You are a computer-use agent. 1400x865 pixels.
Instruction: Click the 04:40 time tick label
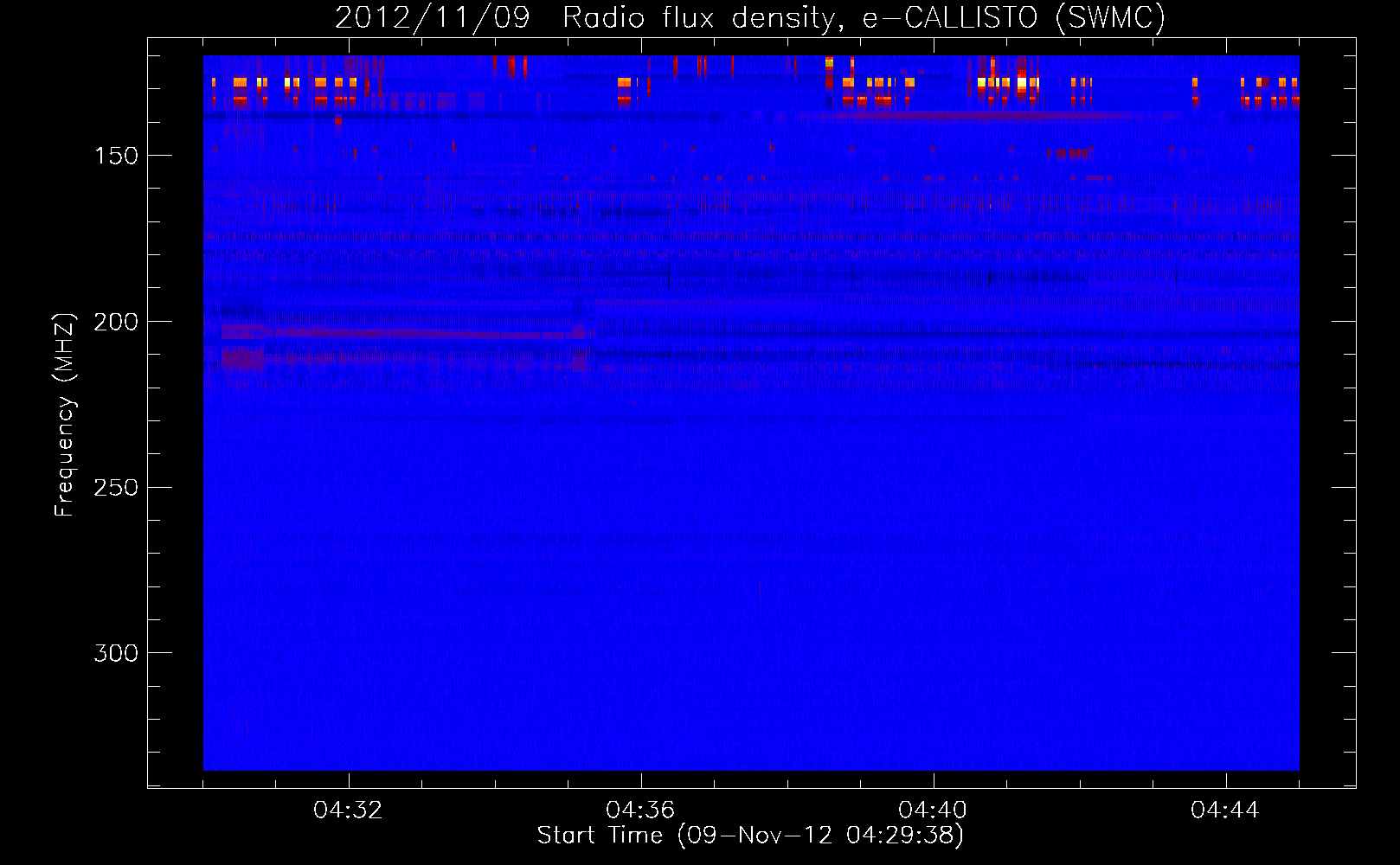[x=933, y=811]
